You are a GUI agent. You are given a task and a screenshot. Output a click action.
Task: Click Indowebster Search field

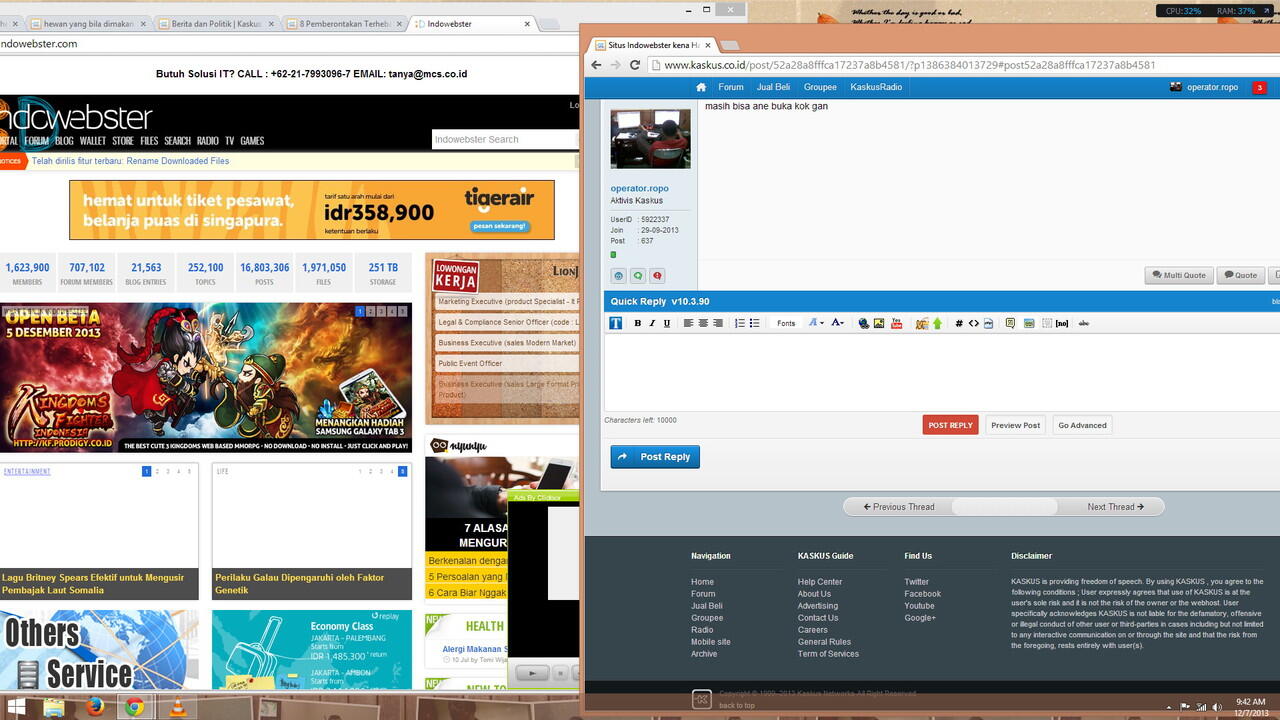505,139
